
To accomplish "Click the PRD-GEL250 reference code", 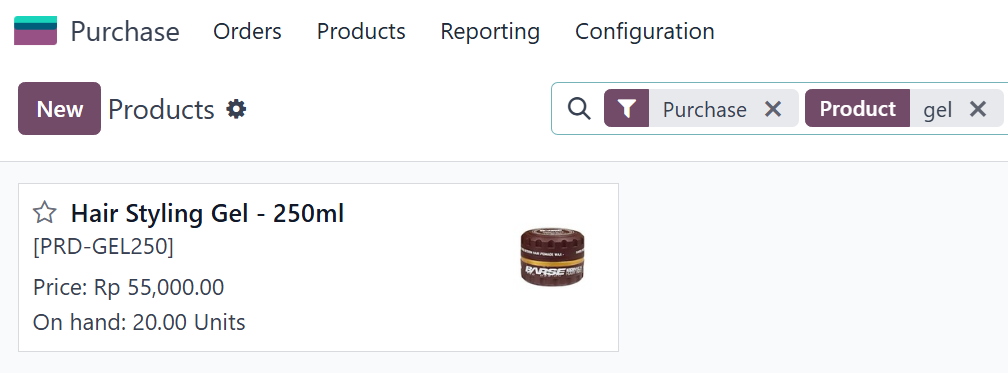I will pos(104,247).
